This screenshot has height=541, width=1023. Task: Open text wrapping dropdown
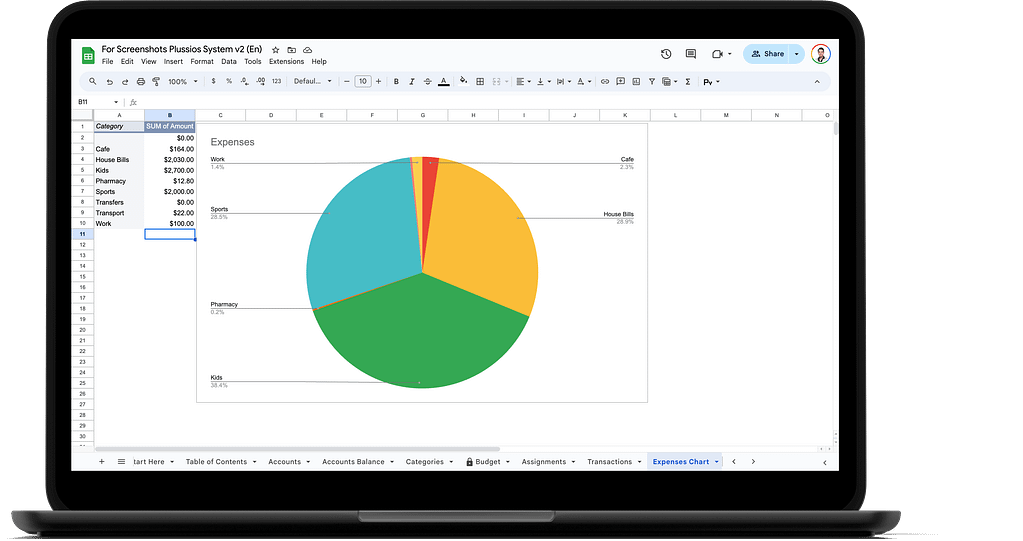tap(564, 82)
